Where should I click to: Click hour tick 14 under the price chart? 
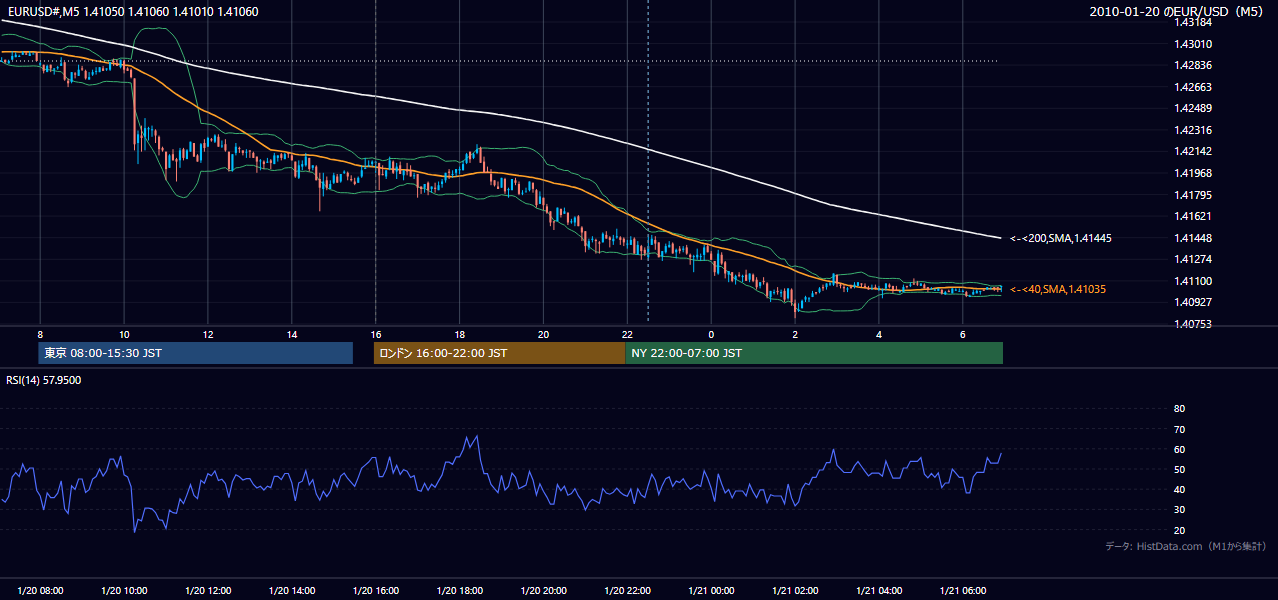click(292, 334)
